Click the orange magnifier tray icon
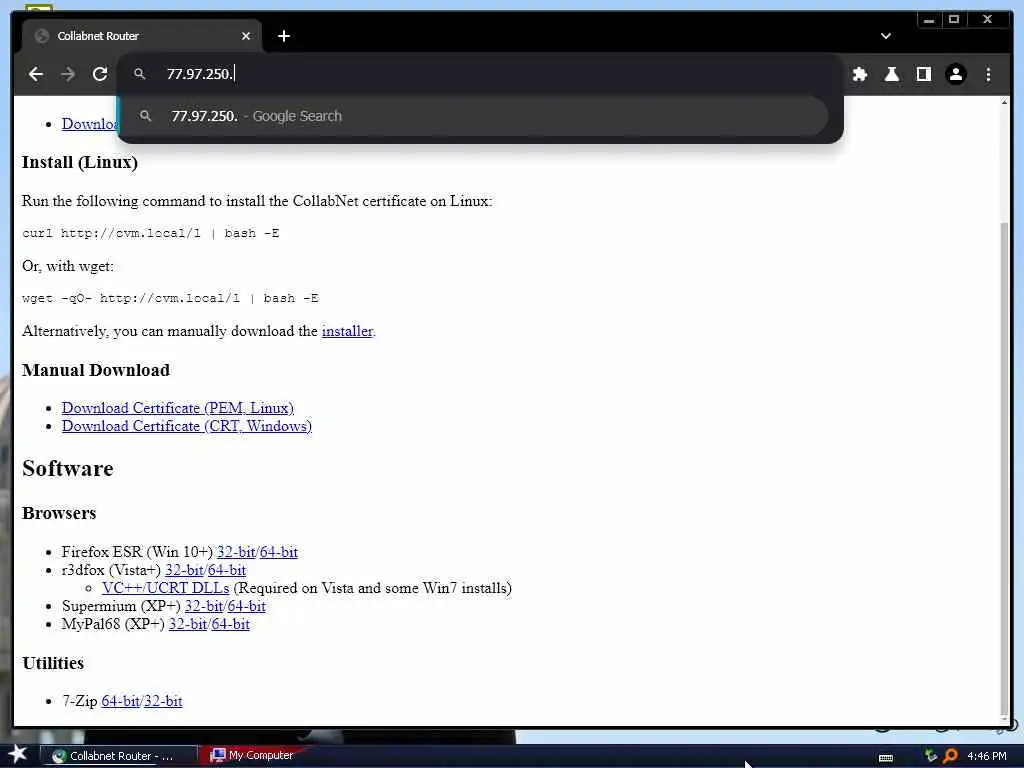This screenshot has width=1024, height=768. click(951, 756)
